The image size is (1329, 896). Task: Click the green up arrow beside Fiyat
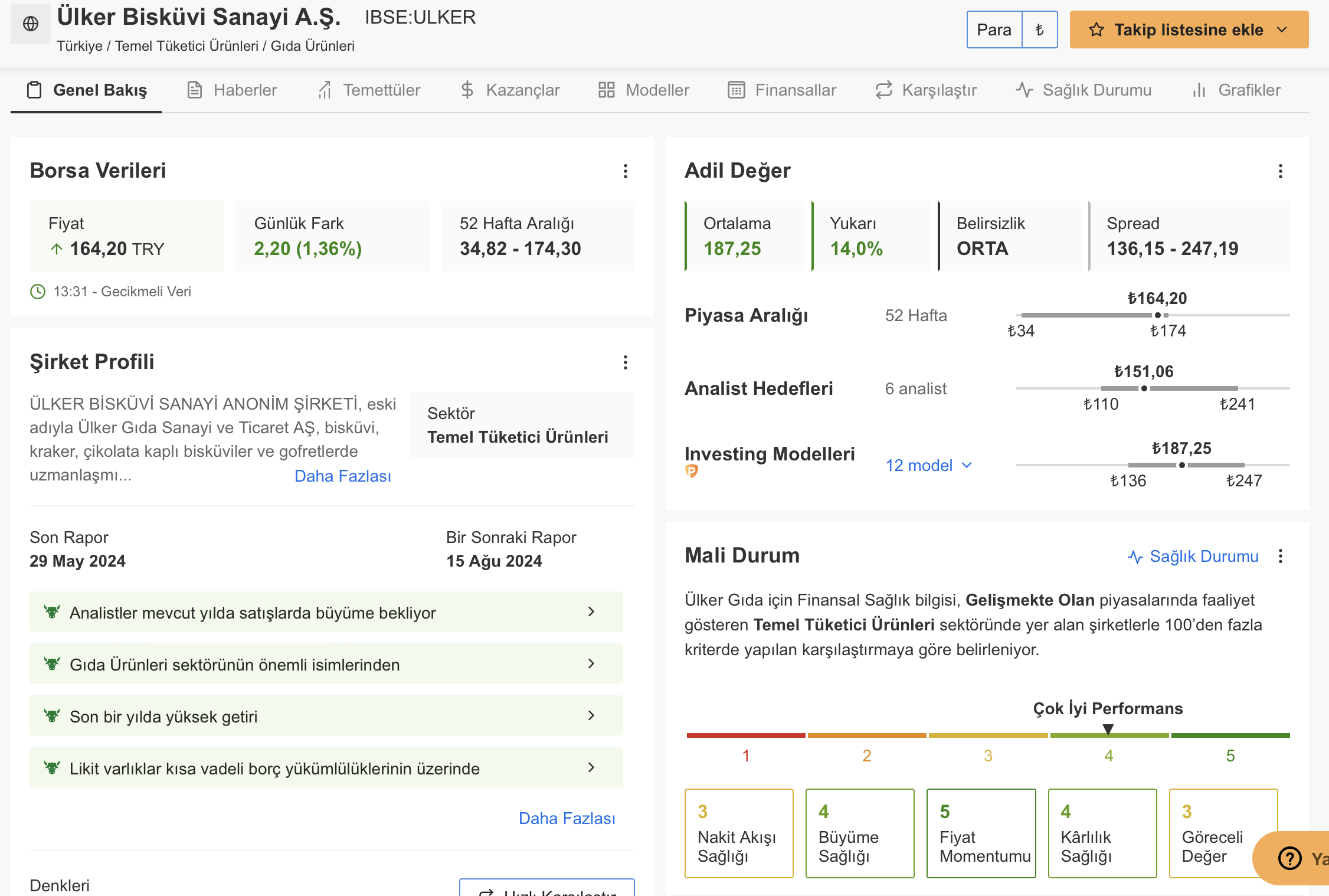point(57,249)
